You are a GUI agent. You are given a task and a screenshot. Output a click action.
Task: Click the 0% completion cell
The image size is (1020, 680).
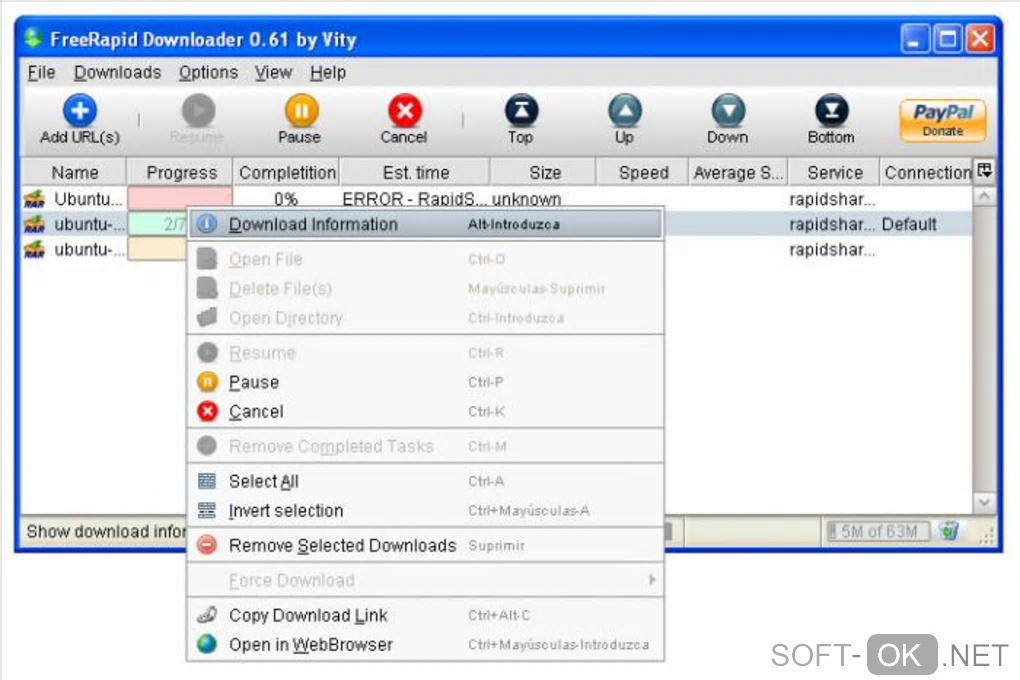pos(286,198)
